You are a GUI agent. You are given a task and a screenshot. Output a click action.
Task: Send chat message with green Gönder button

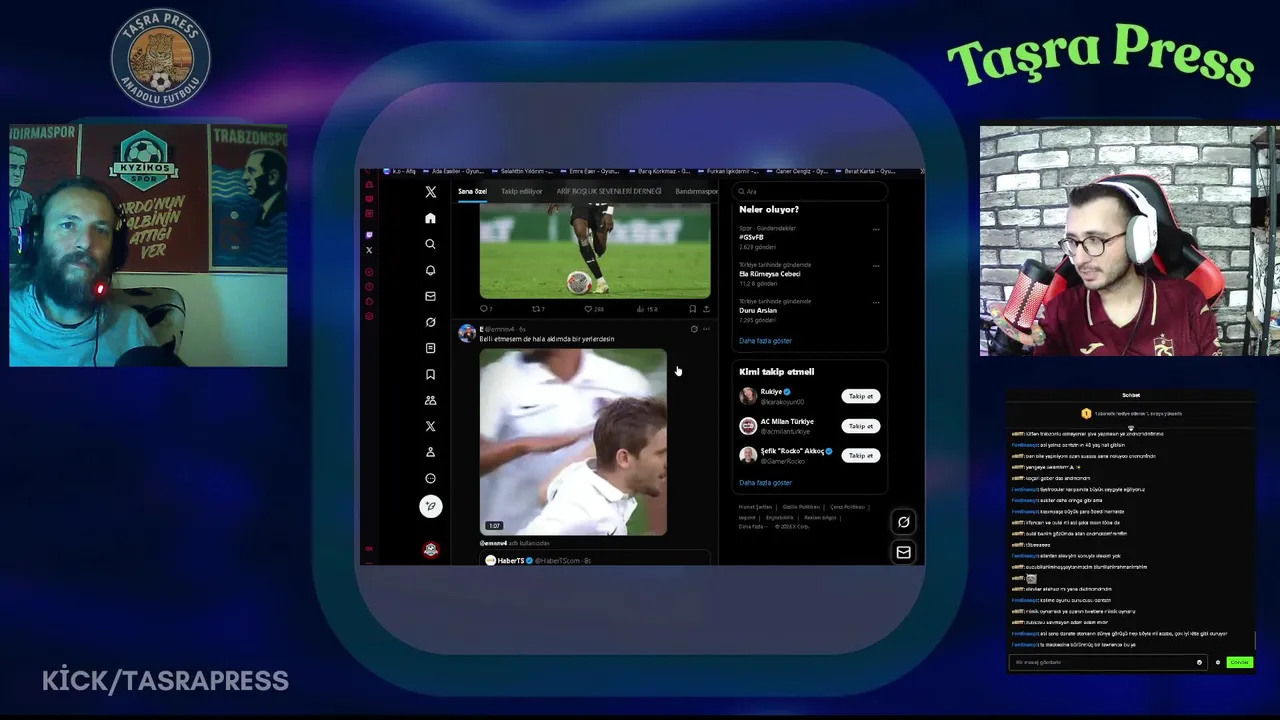click(1239, 662)
